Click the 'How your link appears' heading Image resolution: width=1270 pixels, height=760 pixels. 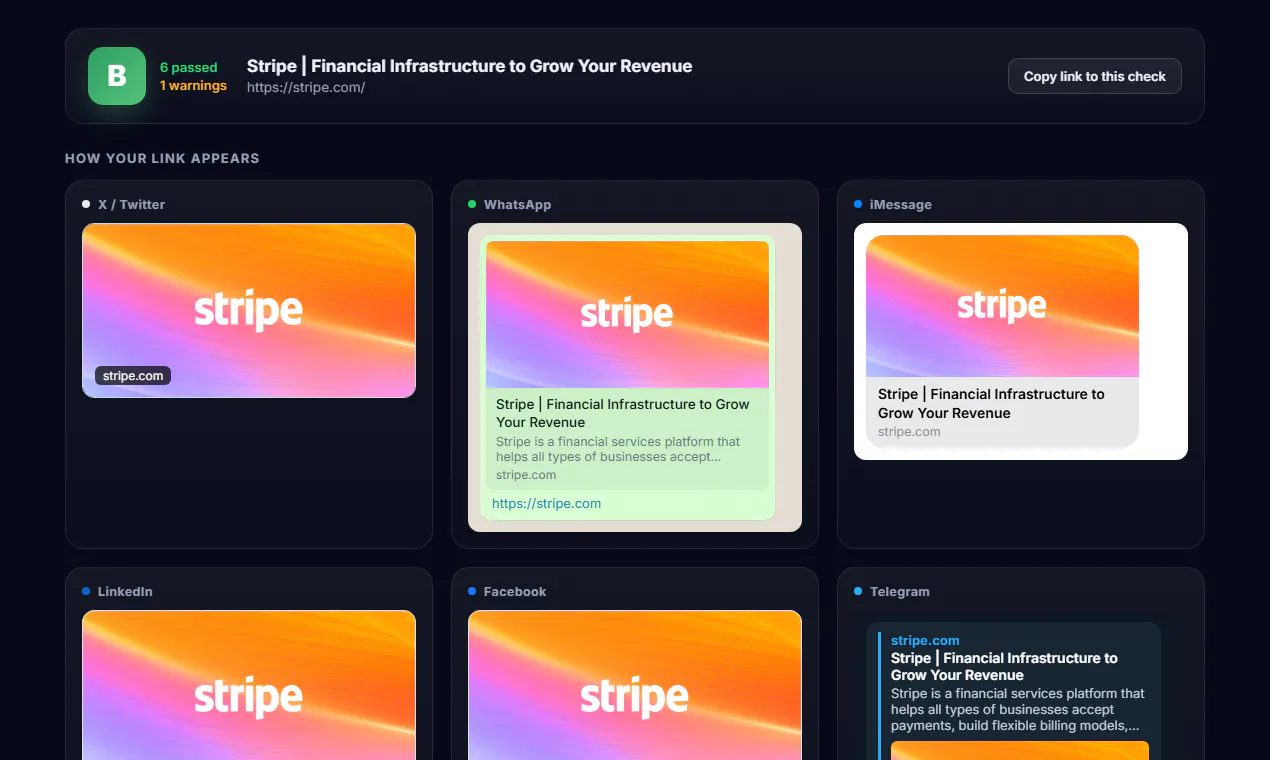click(x=162, y=158)
